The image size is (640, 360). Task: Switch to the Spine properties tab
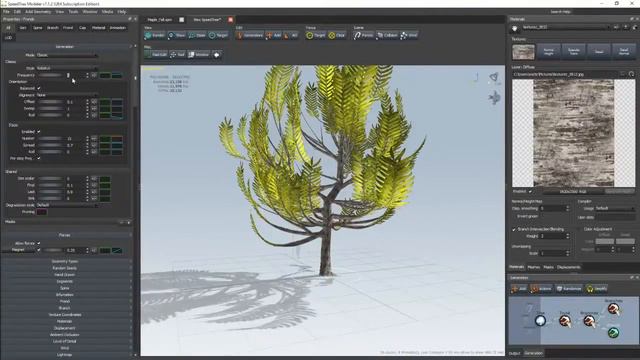[x=37, y=28]
